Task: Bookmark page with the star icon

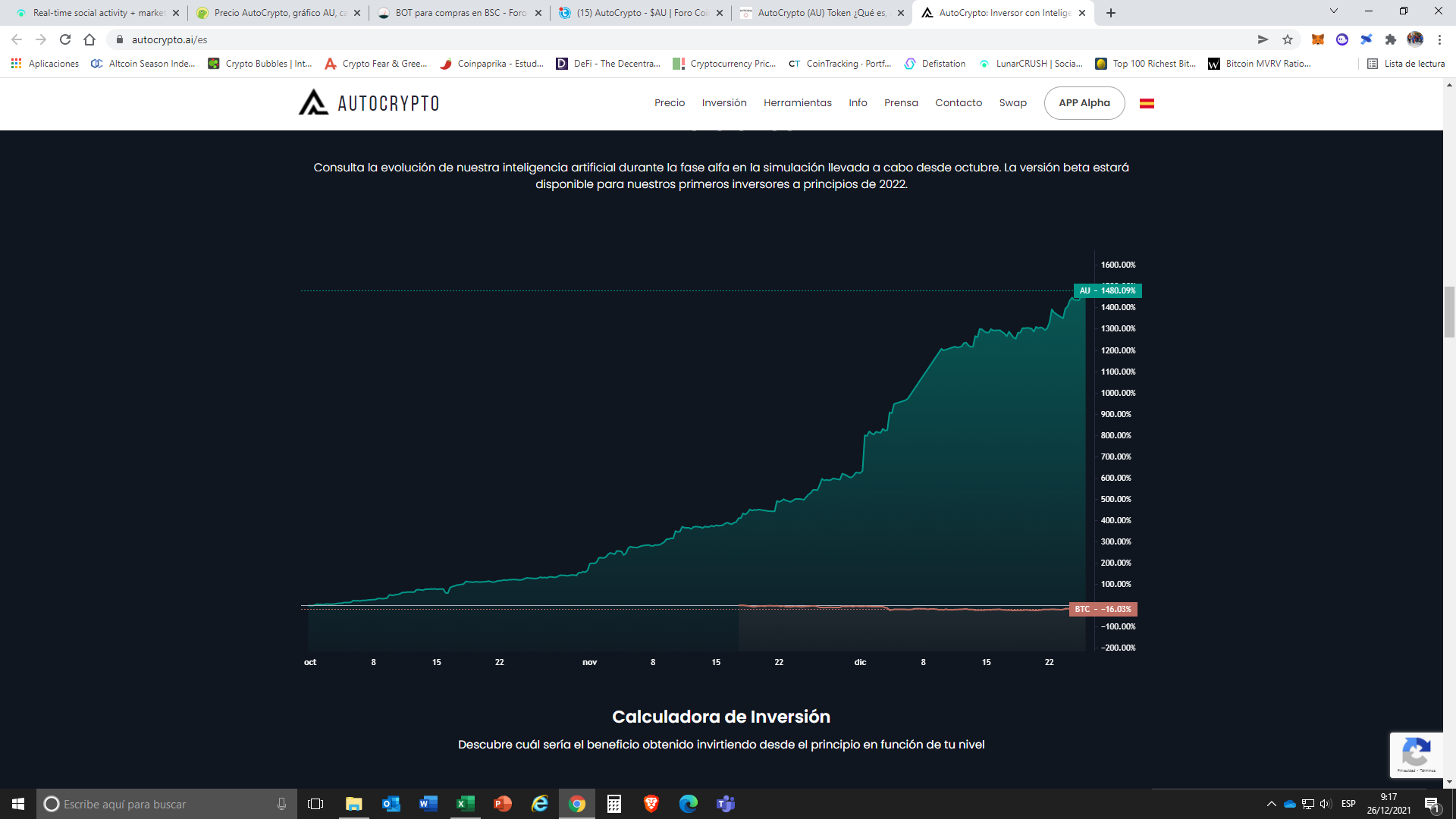Action: (x=1288, y=39)
